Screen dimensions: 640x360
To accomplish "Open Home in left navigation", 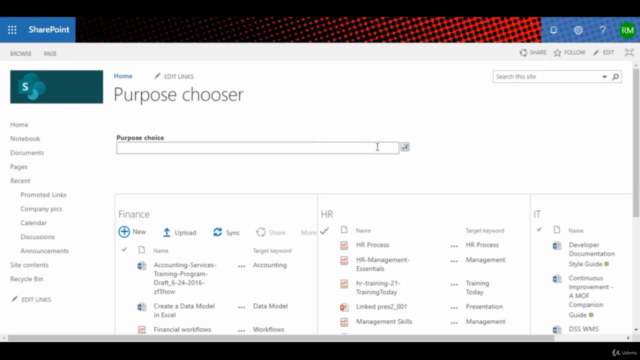I will coord(19,124).
